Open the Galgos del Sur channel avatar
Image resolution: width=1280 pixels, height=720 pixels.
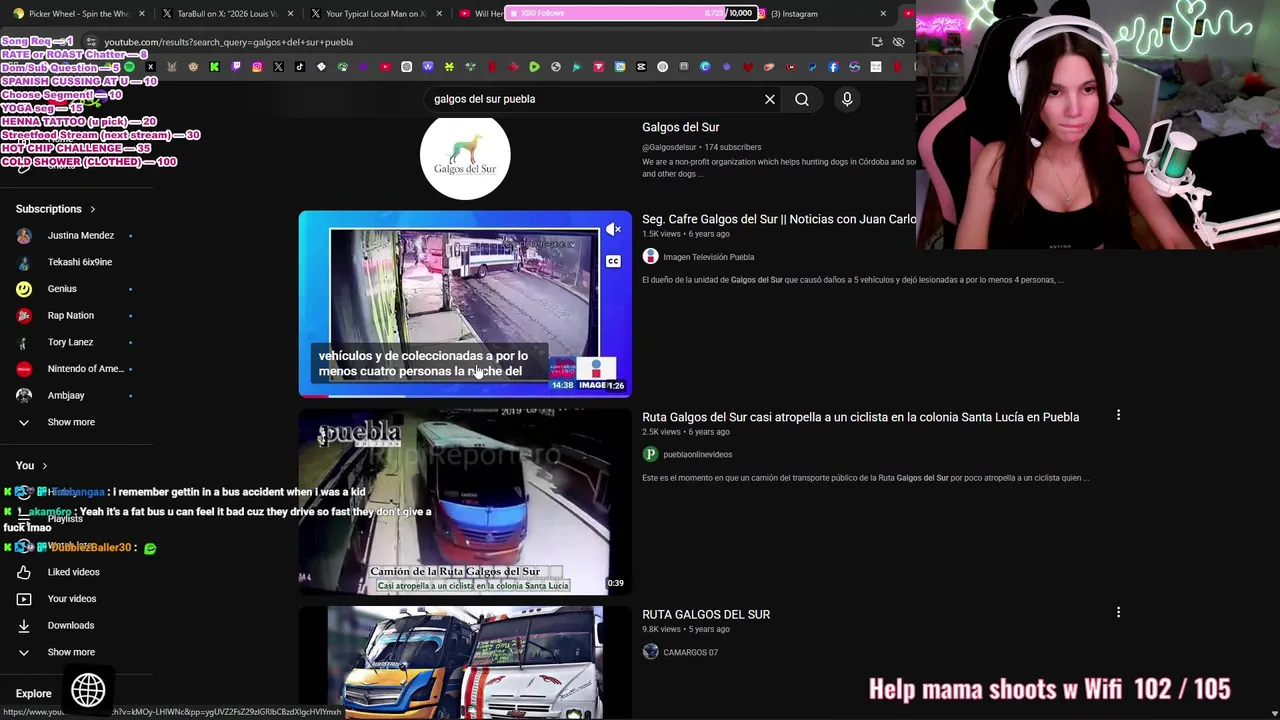(465, 155)
